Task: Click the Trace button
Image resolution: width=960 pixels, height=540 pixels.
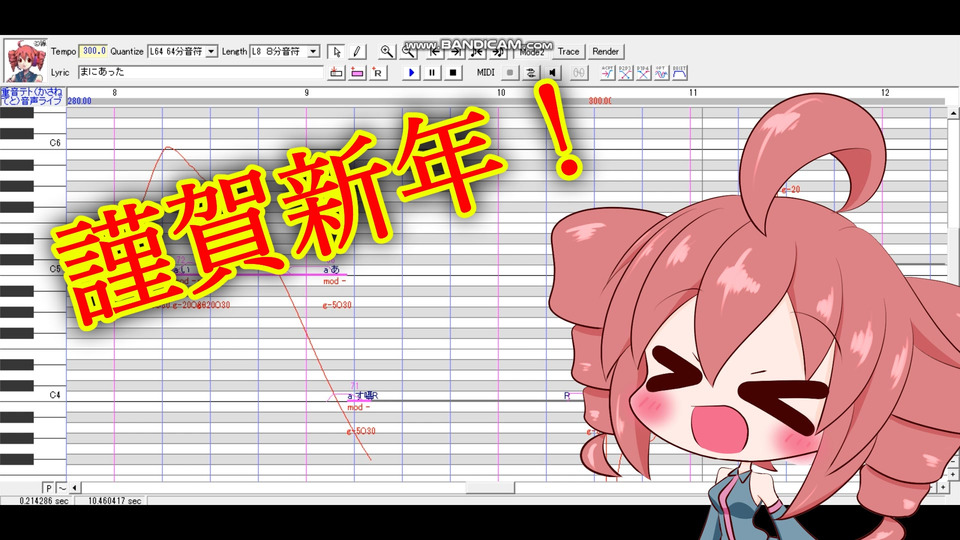Action: click(x=568, y=52)
